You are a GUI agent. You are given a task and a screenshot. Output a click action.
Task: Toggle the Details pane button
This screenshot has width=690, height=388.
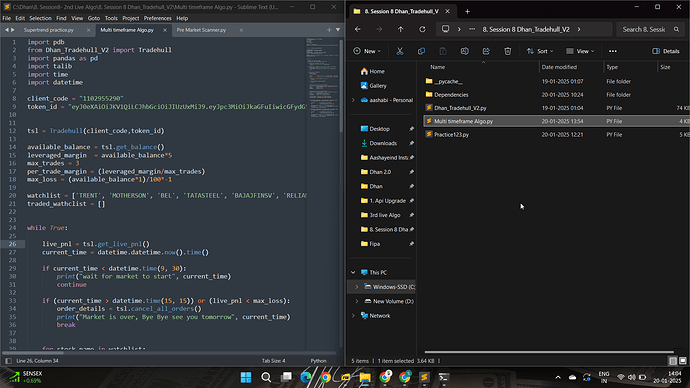pos(666,51)
